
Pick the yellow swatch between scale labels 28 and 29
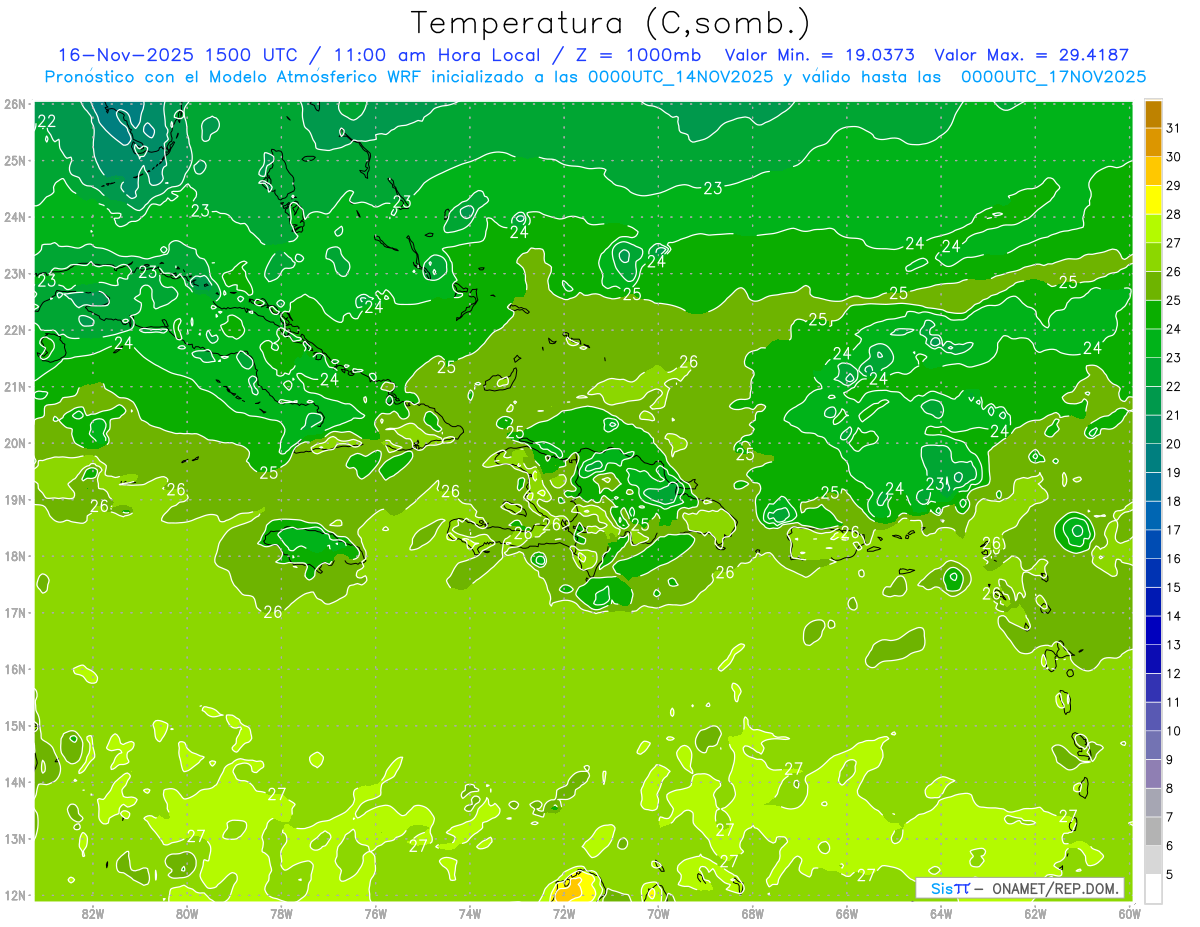1153,200
